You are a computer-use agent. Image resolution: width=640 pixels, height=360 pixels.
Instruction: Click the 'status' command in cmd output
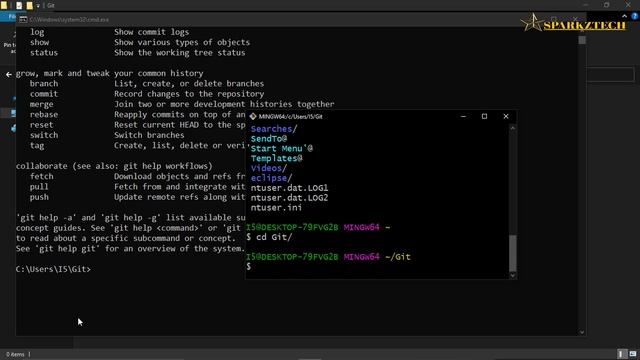(x=44, y=53)
